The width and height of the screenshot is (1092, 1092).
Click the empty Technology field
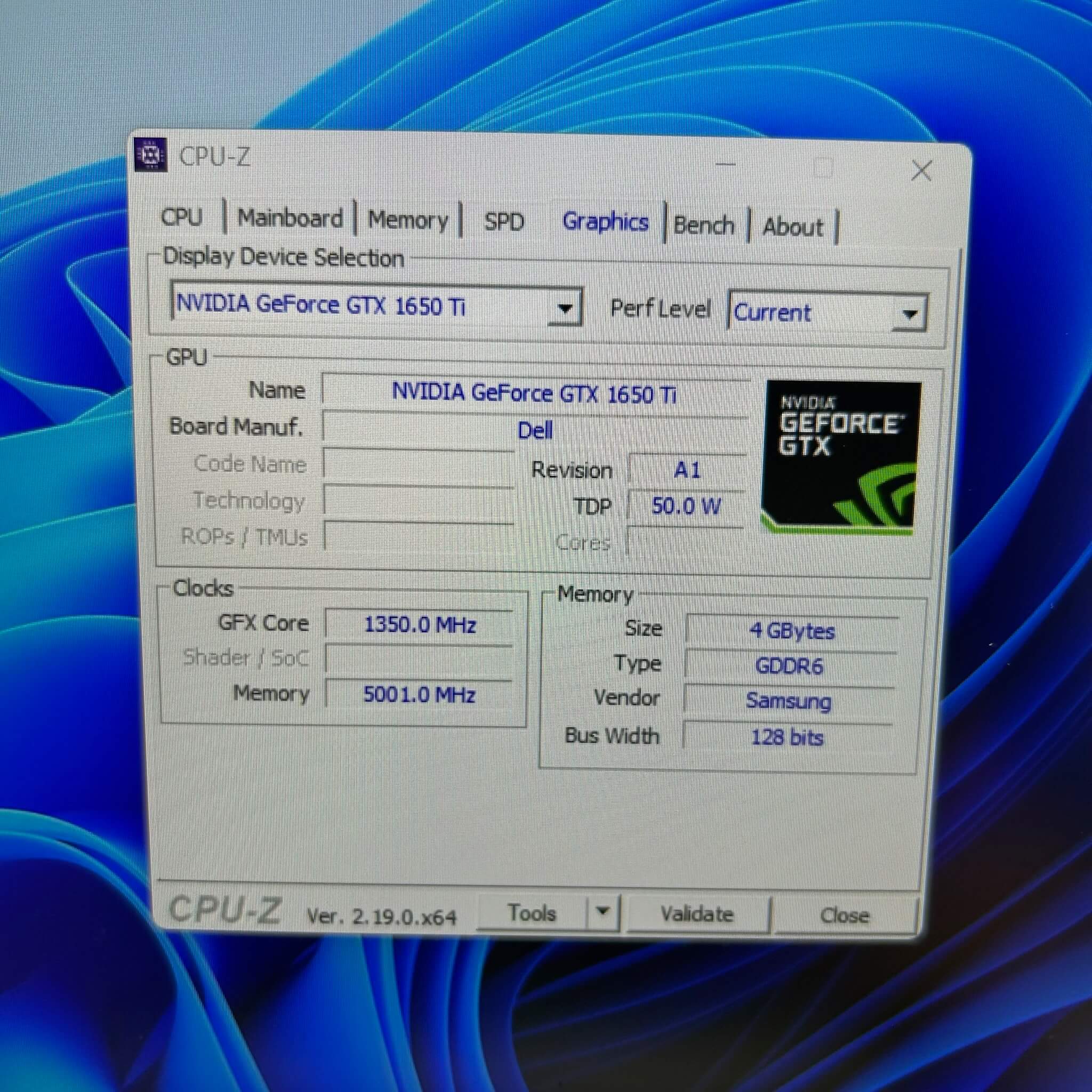(x=419, y=501)
